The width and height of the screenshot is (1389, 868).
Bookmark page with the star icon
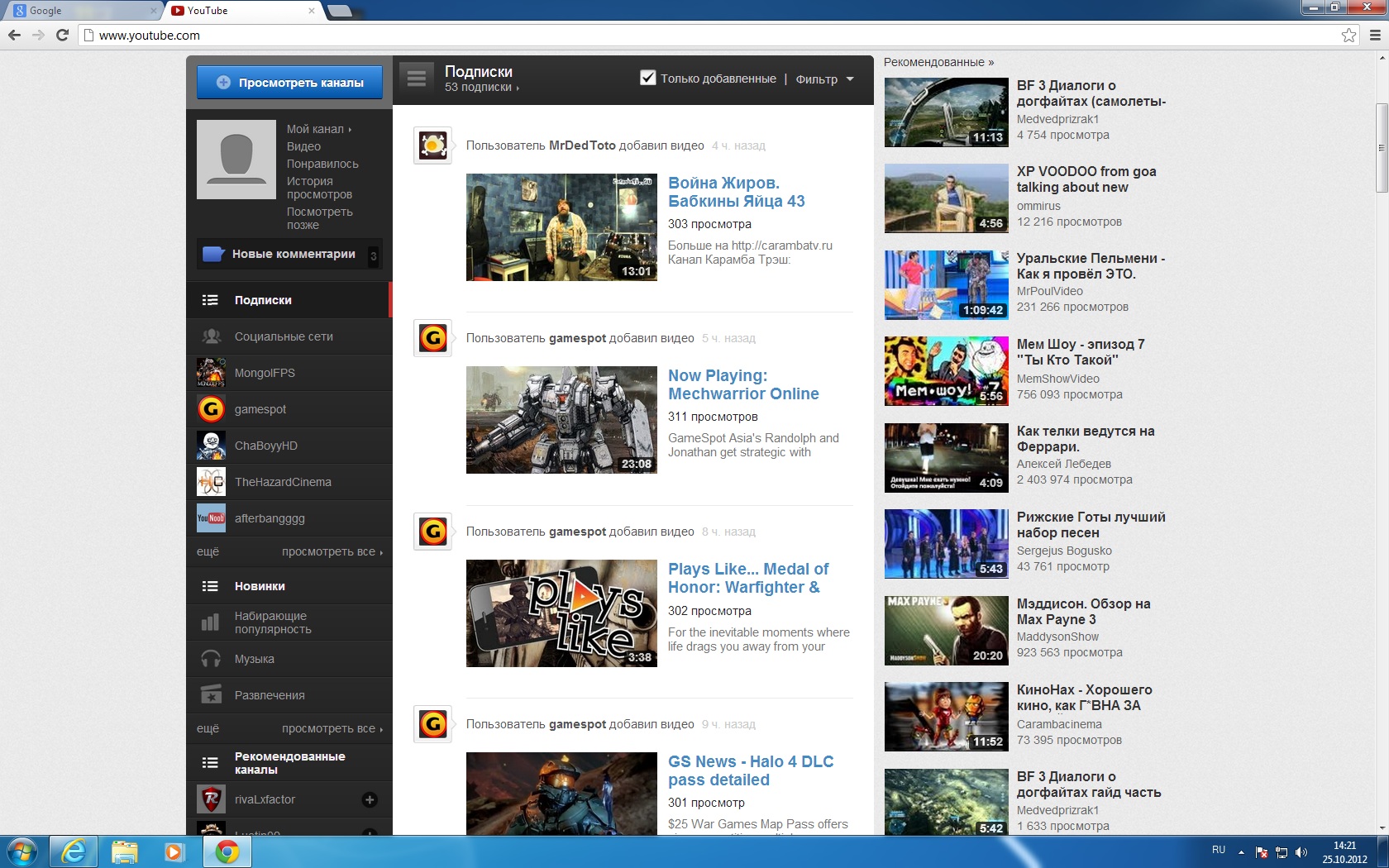1348,35
